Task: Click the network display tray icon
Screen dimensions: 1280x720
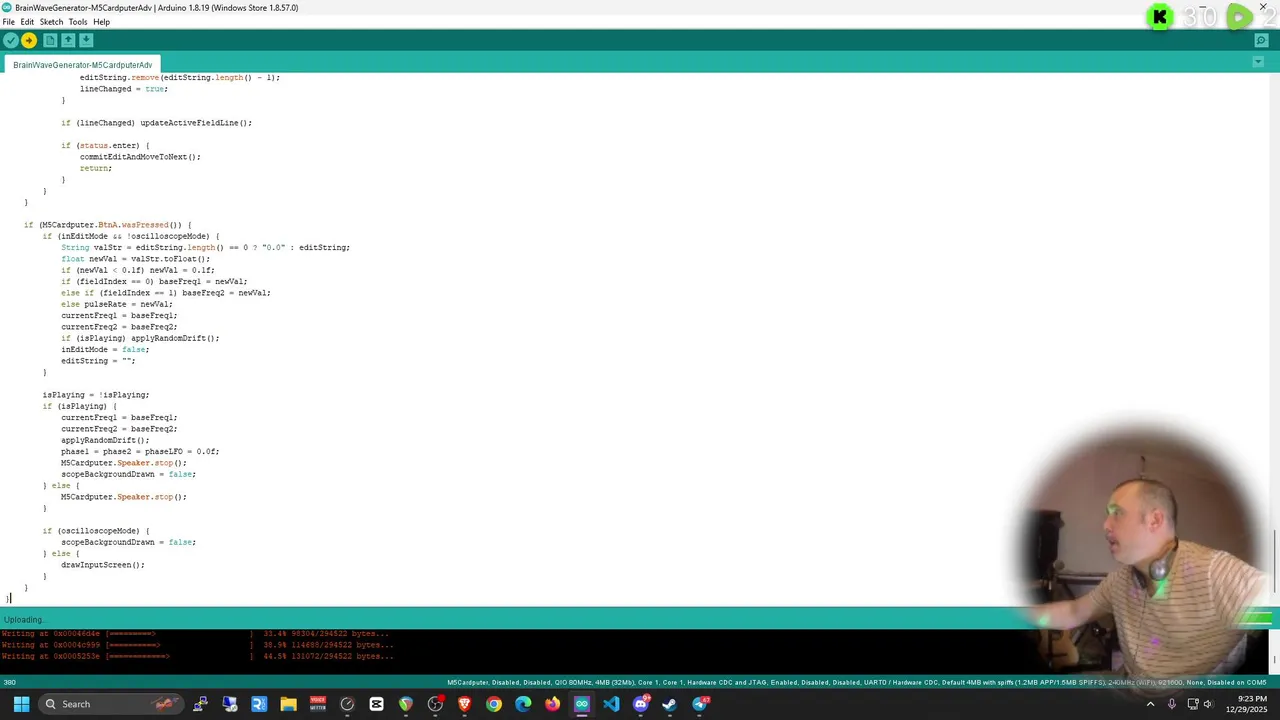Action: (x=1192, y=704)
